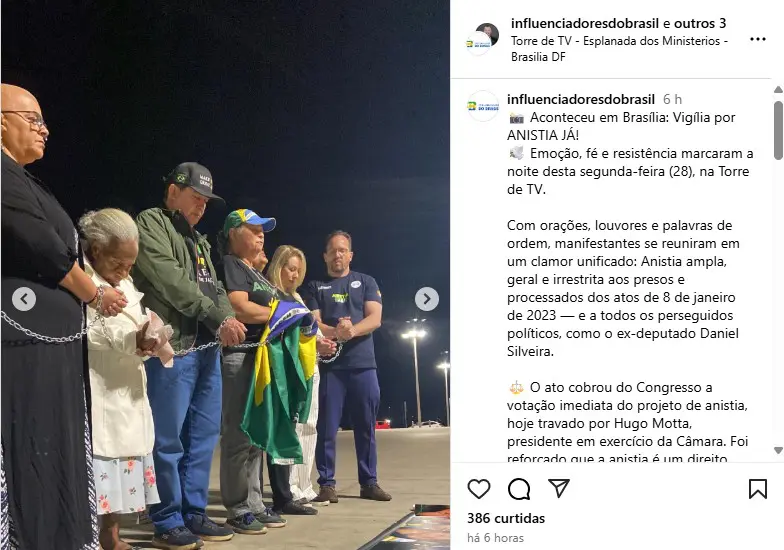Open the Torre de TV location link
Image resolution: width=784 pixels, height=550 pixels.
coord(619,48)
